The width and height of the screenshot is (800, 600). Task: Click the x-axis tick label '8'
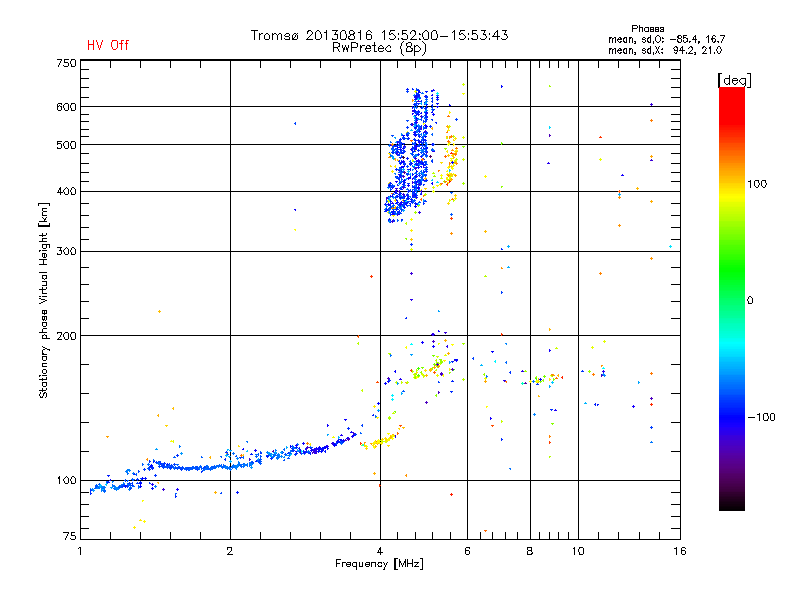pos(530,551)
